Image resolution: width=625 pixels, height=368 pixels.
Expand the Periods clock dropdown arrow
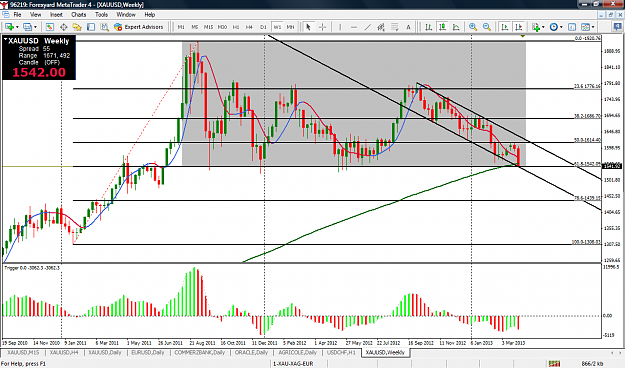coord(561,27)
